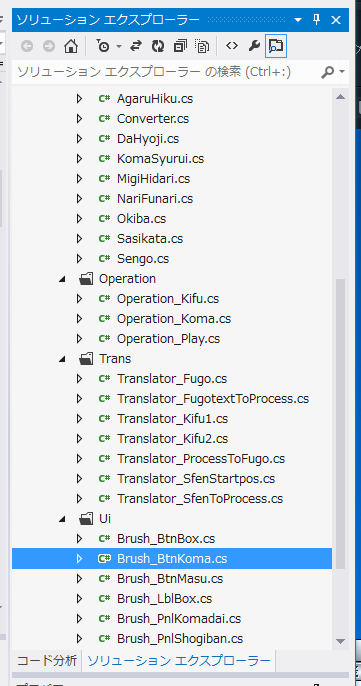This screenshot has width=361, height=686.
Task: Click the Solution Explorer search field
Action: [166, 72]
